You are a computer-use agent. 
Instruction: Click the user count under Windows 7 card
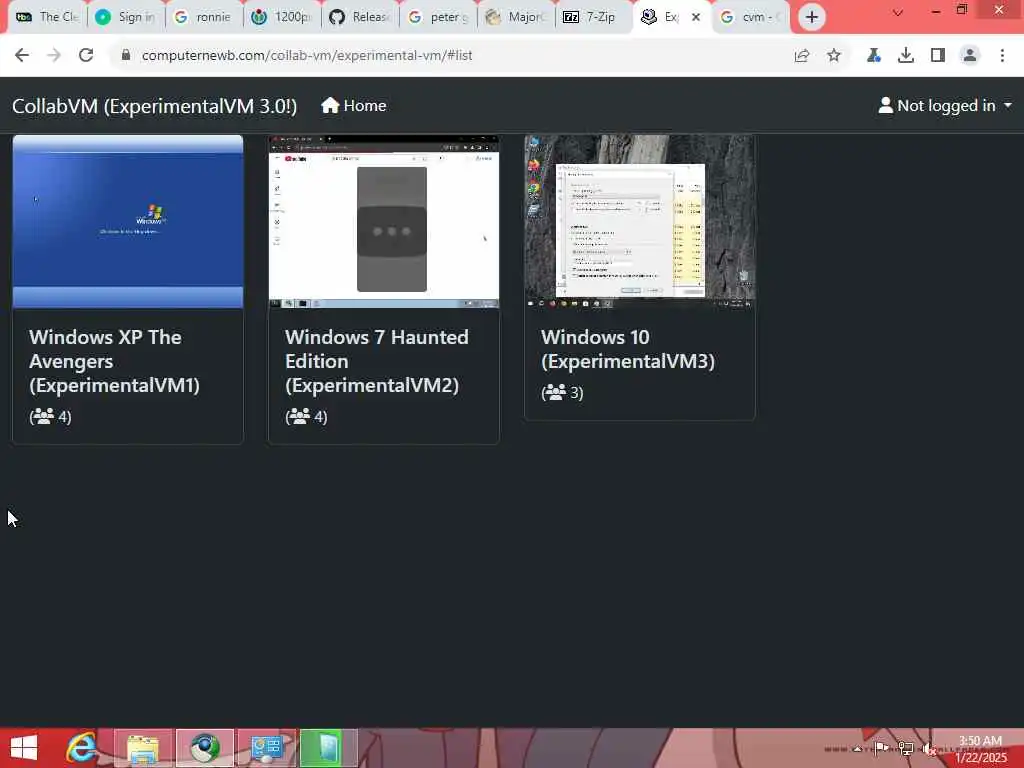[x=306, y=417]
